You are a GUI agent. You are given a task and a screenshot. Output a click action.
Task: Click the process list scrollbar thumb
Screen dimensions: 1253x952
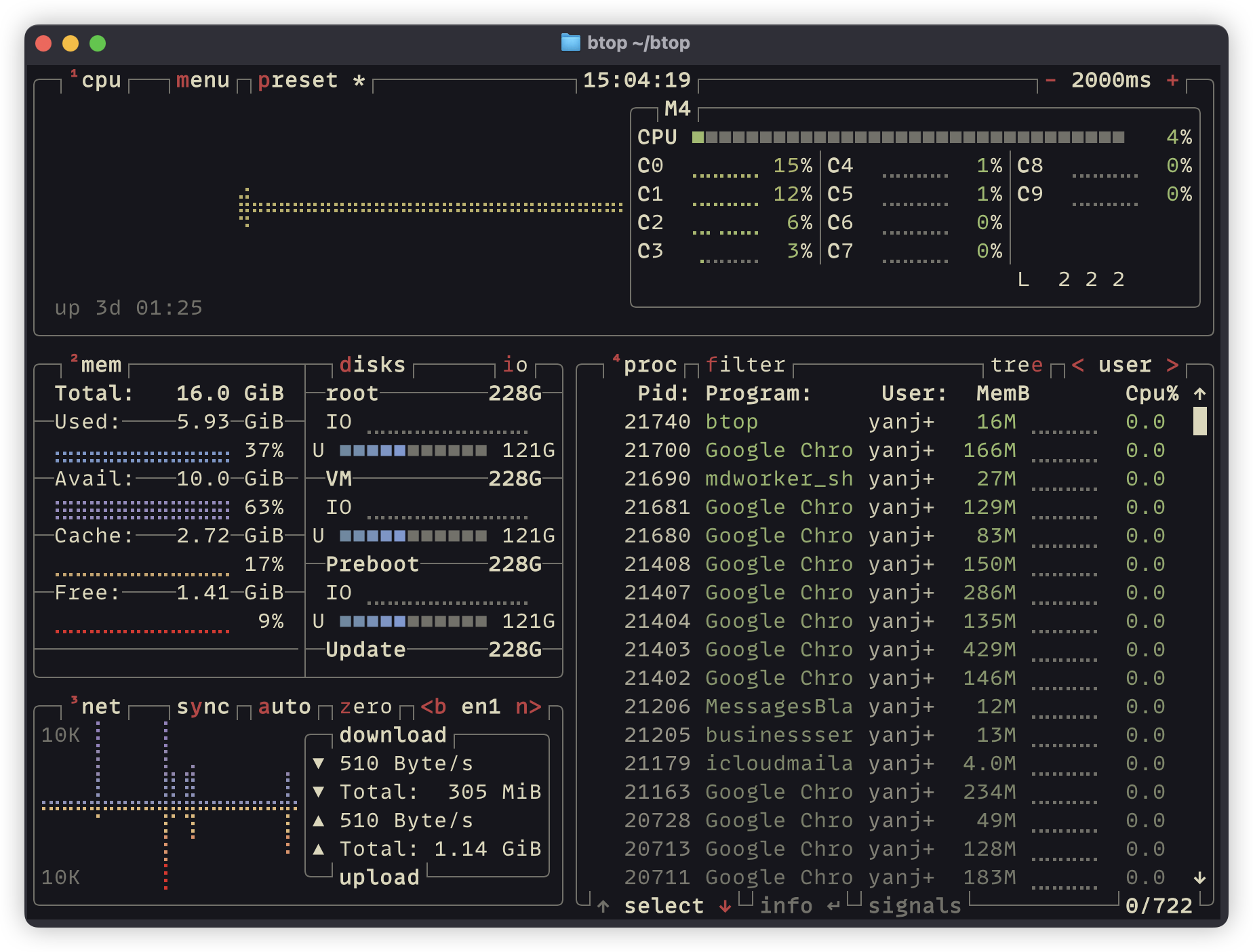1199,421
